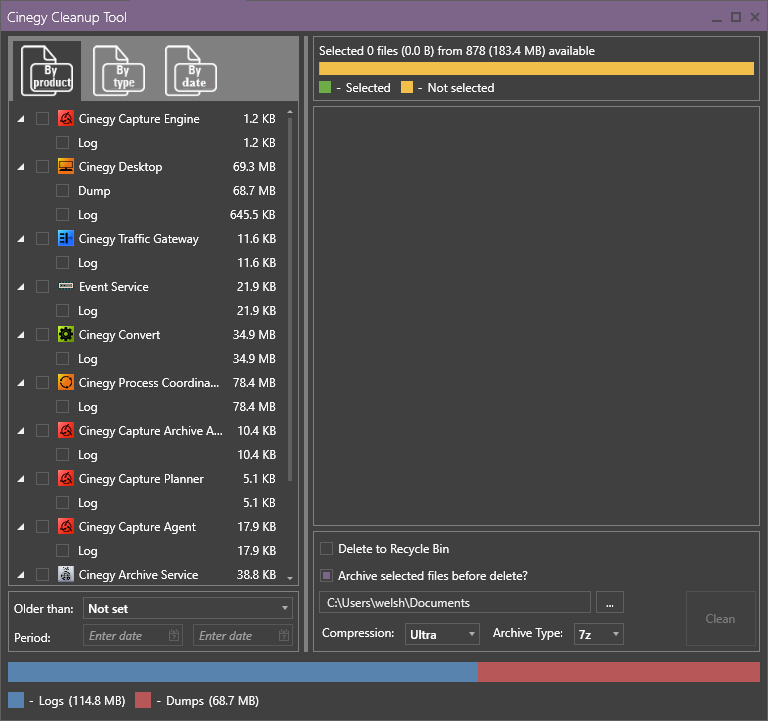Select the Cinegy Capture Planner row text
This screenshot has width=768, height=721.
tap(141, 479)
